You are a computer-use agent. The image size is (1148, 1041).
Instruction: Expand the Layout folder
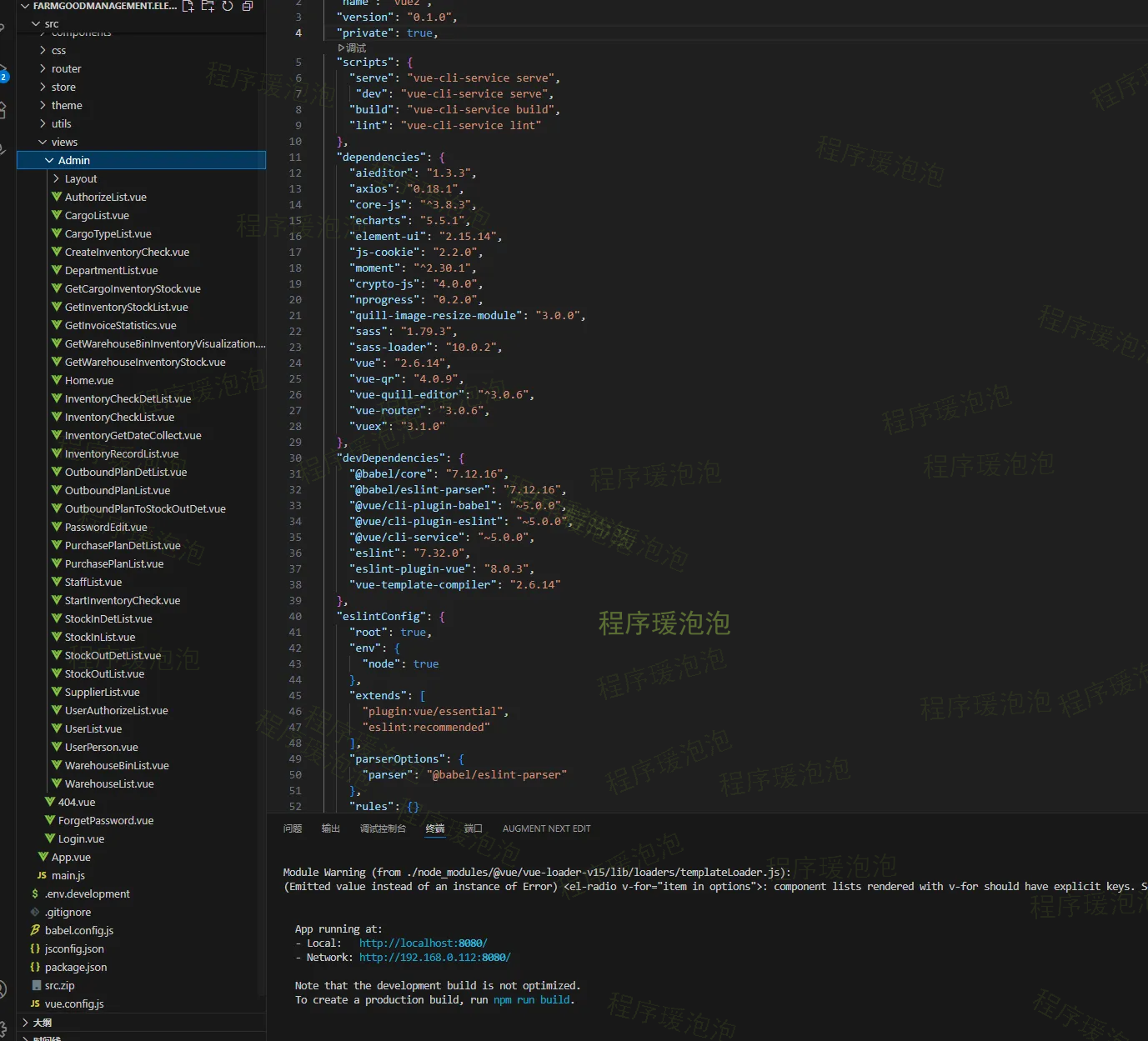tap(56, 178)
